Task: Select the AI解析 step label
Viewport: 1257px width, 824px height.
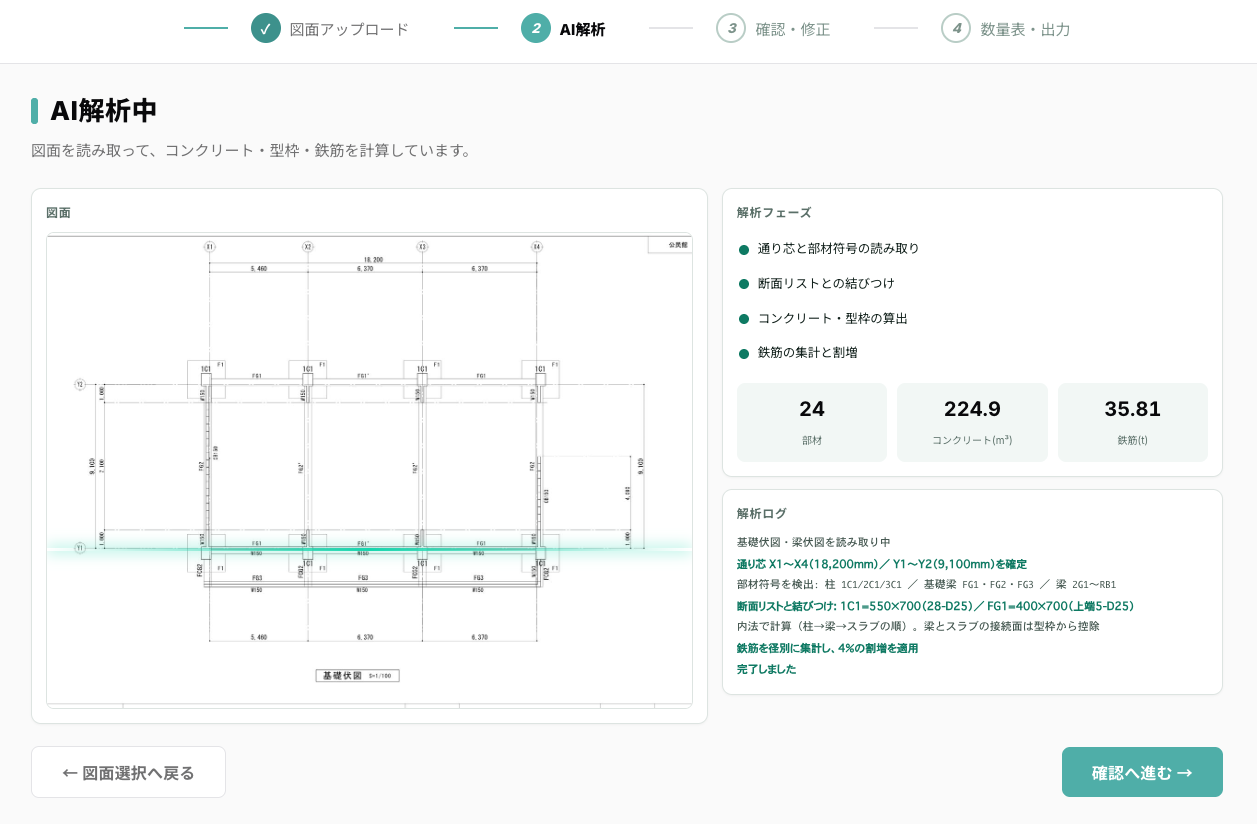Action: coord(582,29)
